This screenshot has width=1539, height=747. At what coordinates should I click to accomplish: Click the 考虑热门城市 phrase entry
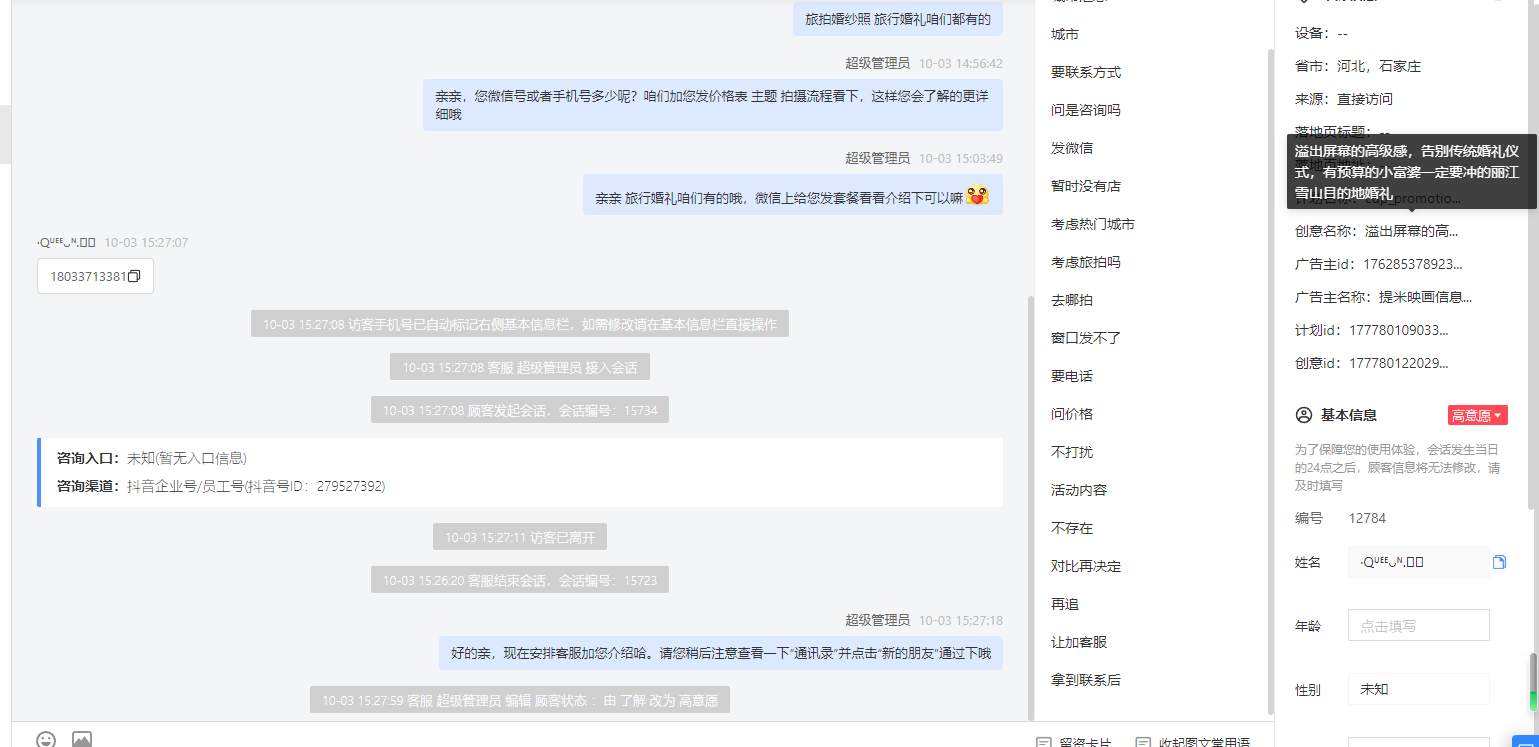pos(1093,224)
